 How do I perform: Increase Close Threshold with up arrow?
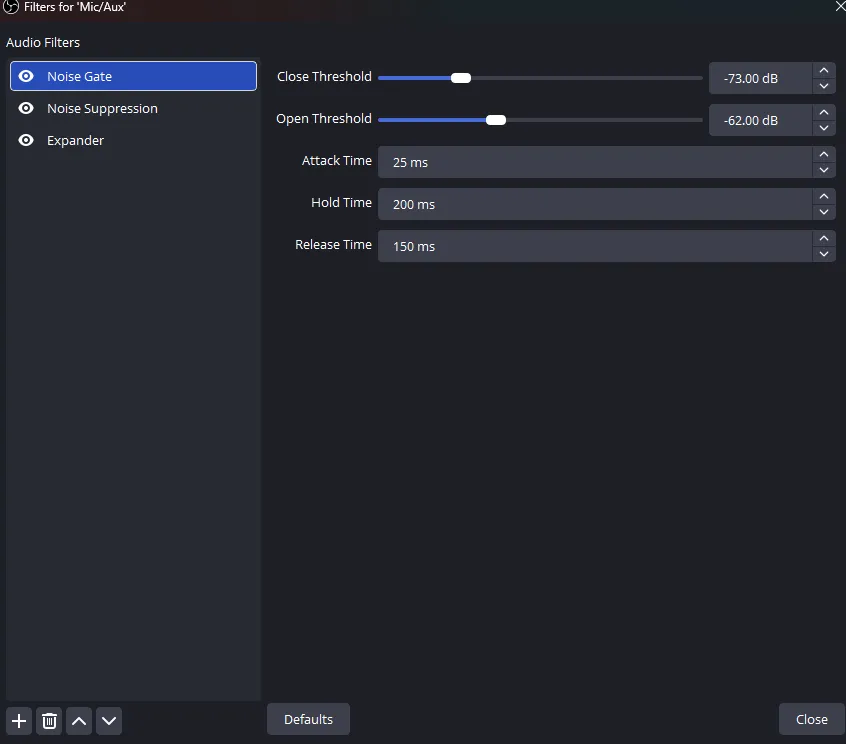click(x=824, y=71)
